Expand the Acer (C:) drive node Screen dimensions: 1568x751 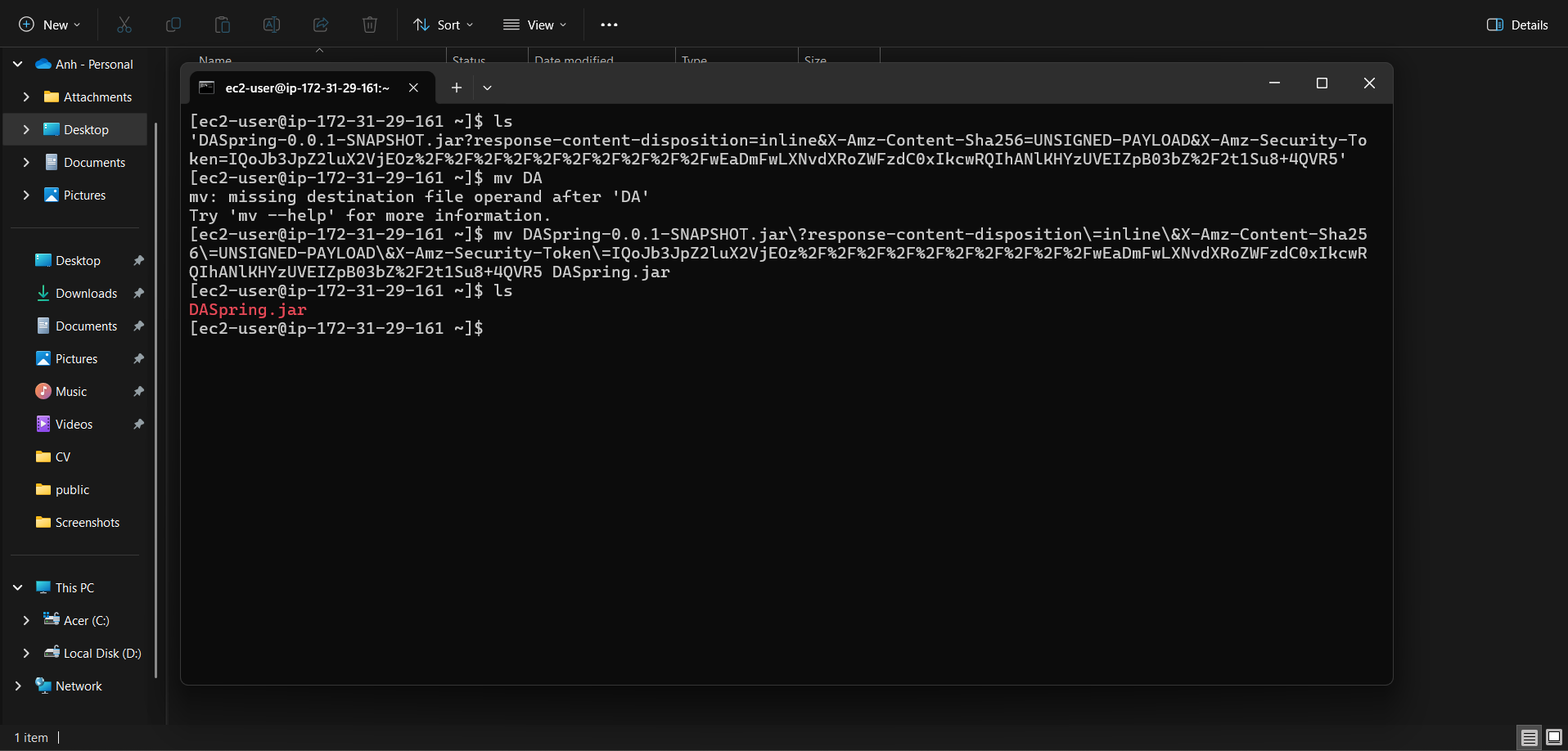[26, 620]
